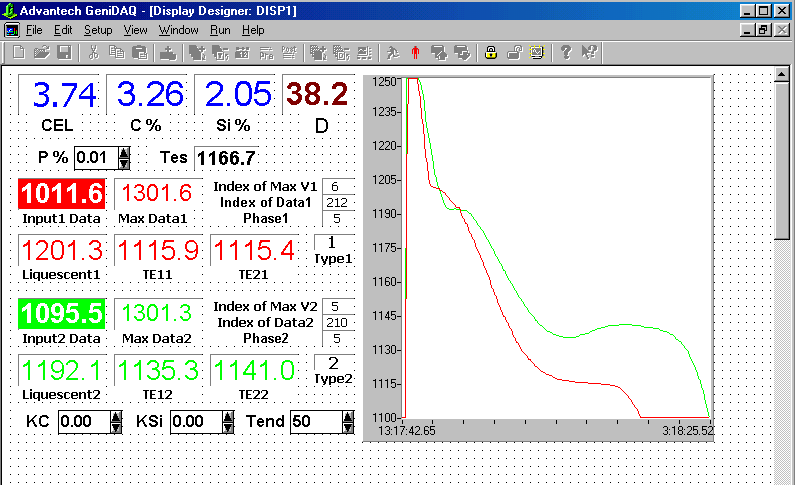795x485 pixels.
Task: Click the GeniDAQ document icon beside File menu
Action: 12,30
